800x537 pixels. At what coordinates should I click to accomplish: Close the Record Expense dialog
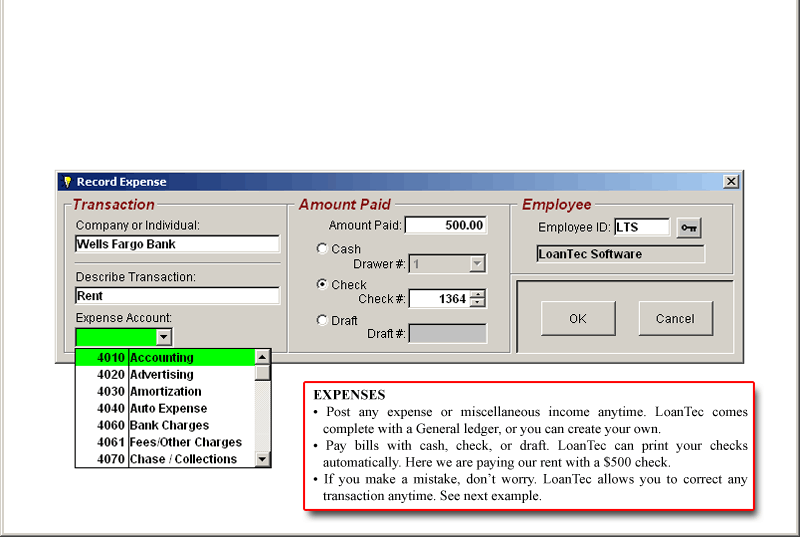(x=731, y=182)
